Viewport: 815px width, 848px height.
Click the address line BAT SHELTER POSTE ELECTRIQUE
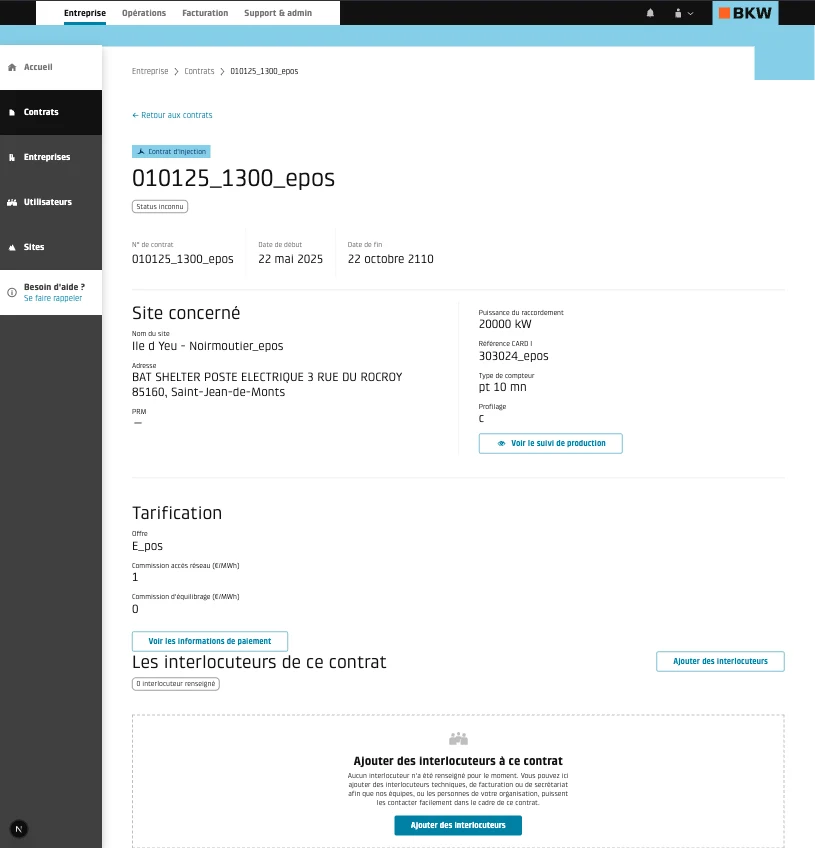267,377
